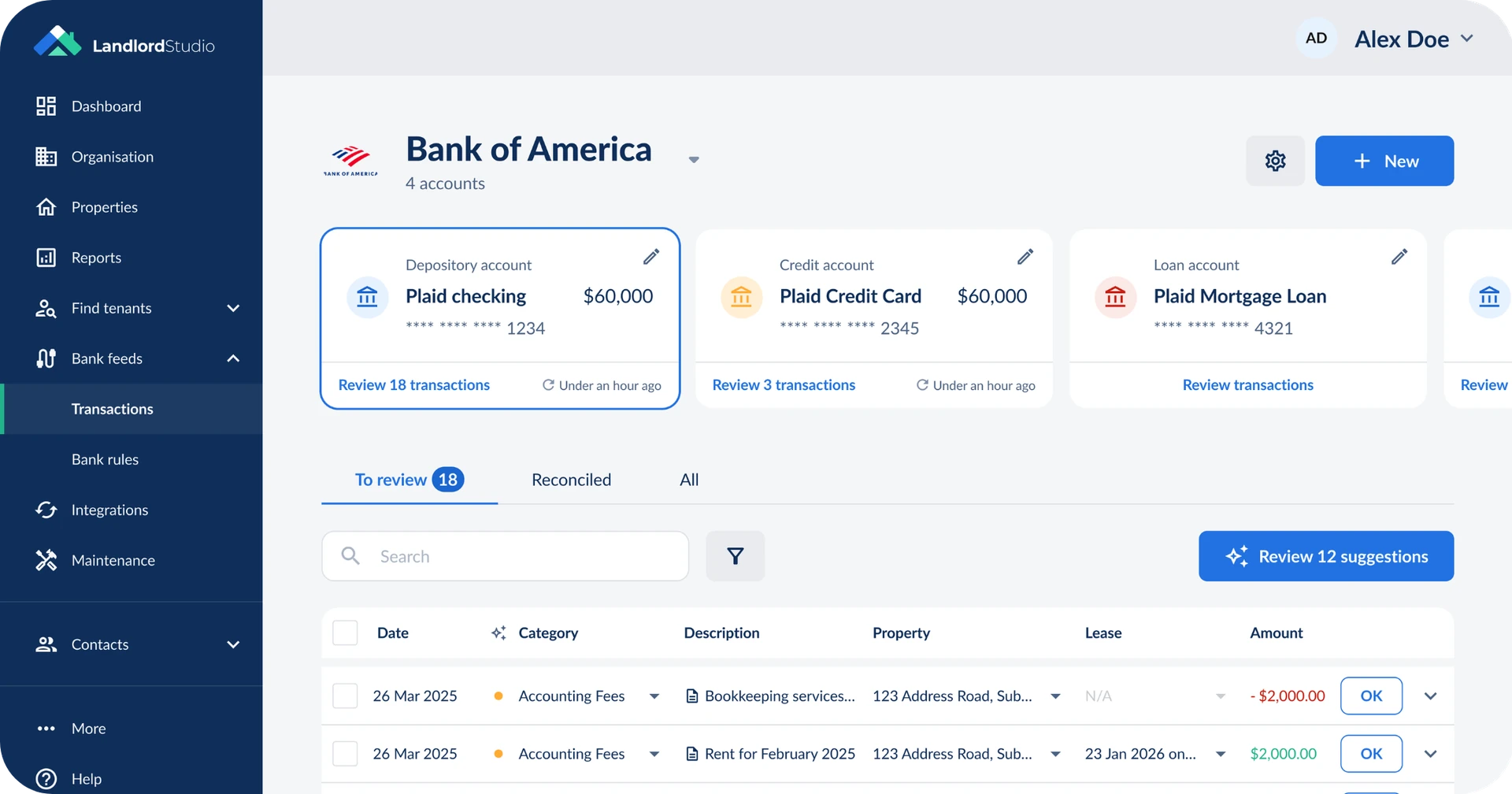Edit Plaid Mortgage Loan pencil icon
The width and height of the screenshot is (1512, 794).
pyautogui.click(x=1399, y=257)
